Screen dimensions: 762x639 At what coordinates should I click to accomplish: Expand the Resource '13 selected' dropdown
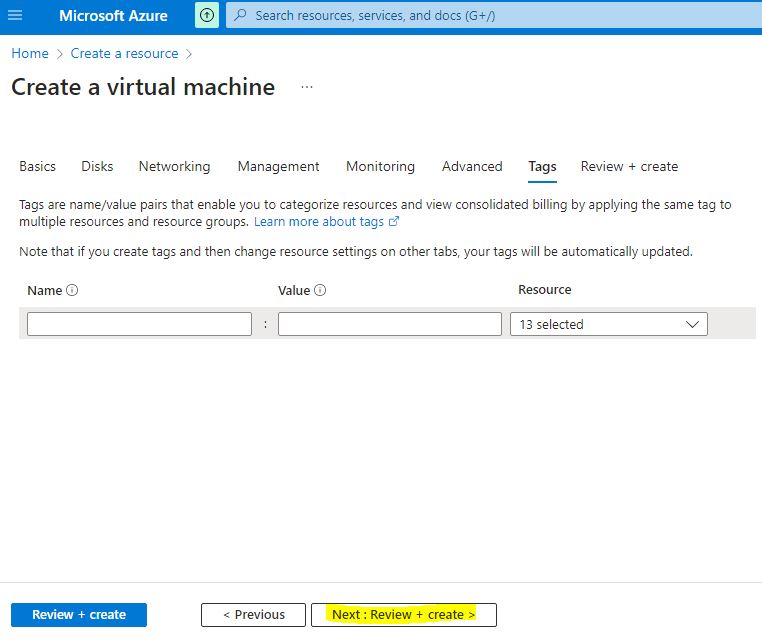[x=608, y=324]
